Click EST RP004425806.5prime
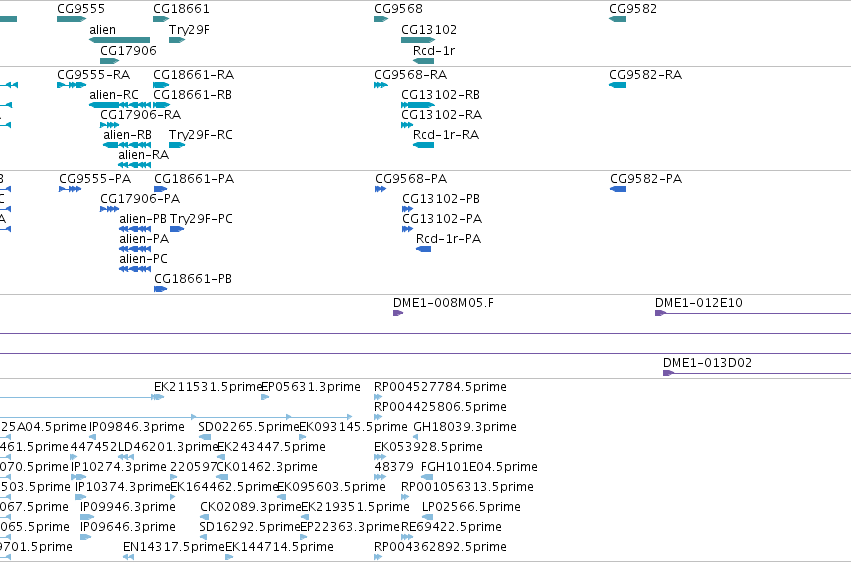Viewport: 851px width, 562px height. tap(378, 417)
